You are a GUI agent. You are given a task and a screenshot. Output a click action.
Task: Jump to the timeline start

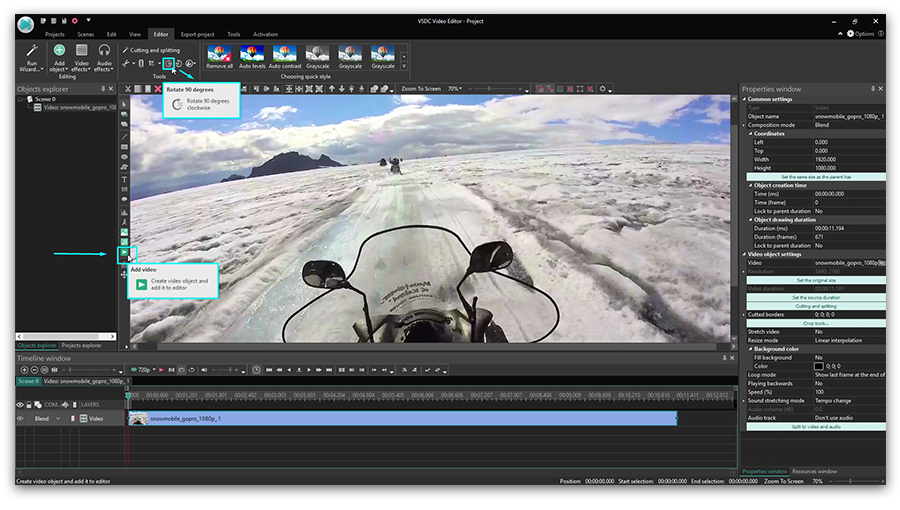(269, 370)
